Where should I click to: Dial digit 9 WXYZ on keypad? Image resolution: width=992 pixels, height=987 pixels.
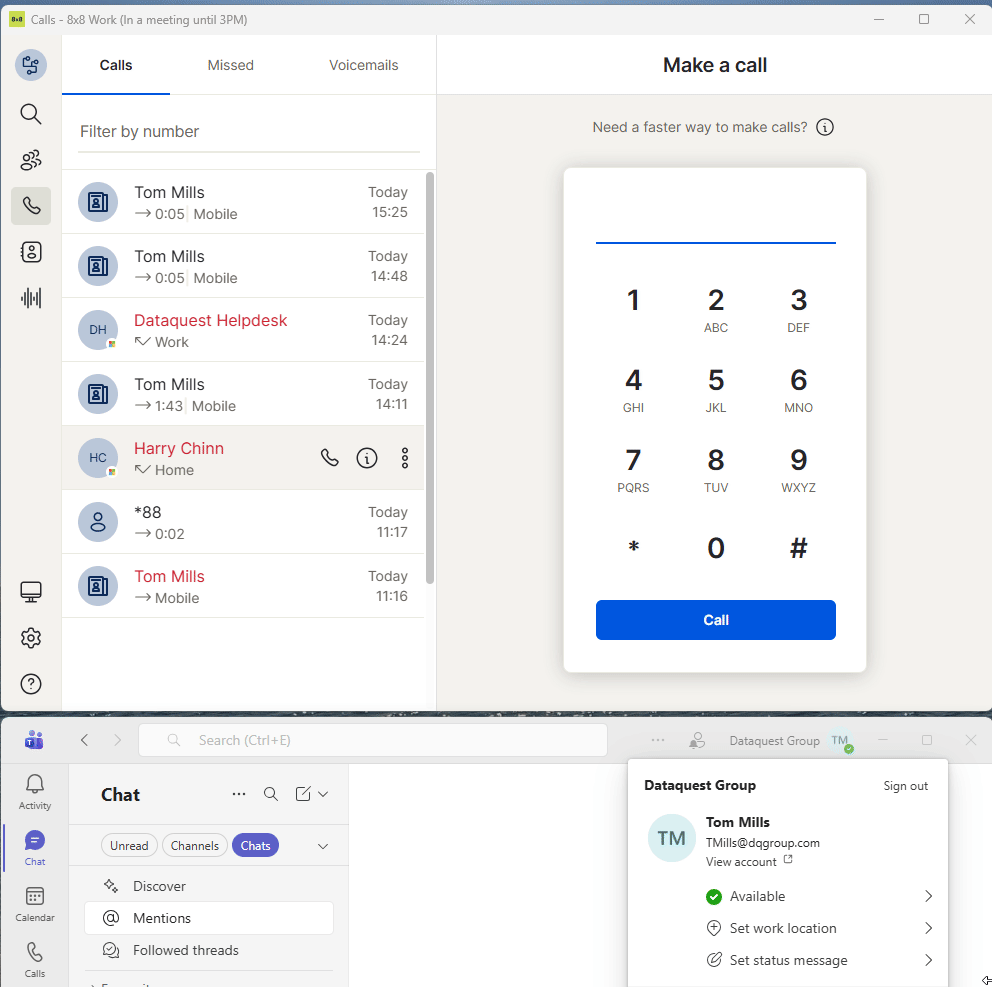[x=798, y=469]
